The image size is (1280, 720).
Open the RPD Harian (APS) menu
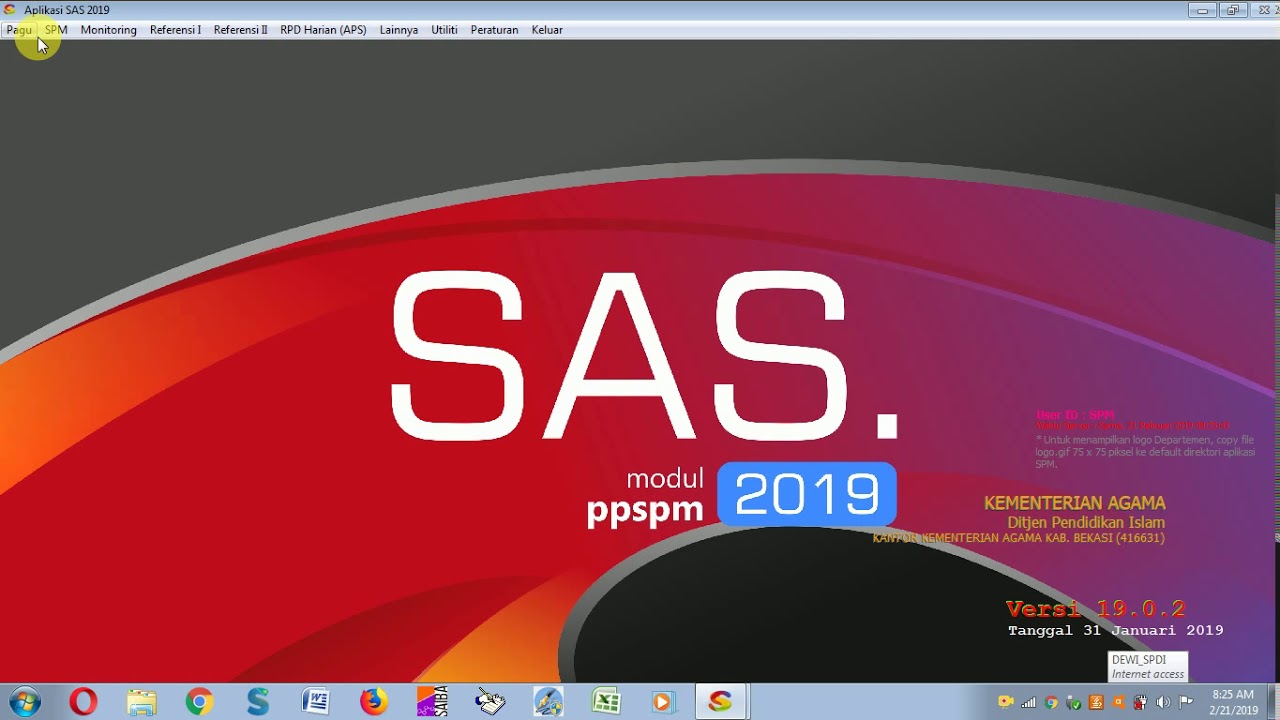point(323,30)
